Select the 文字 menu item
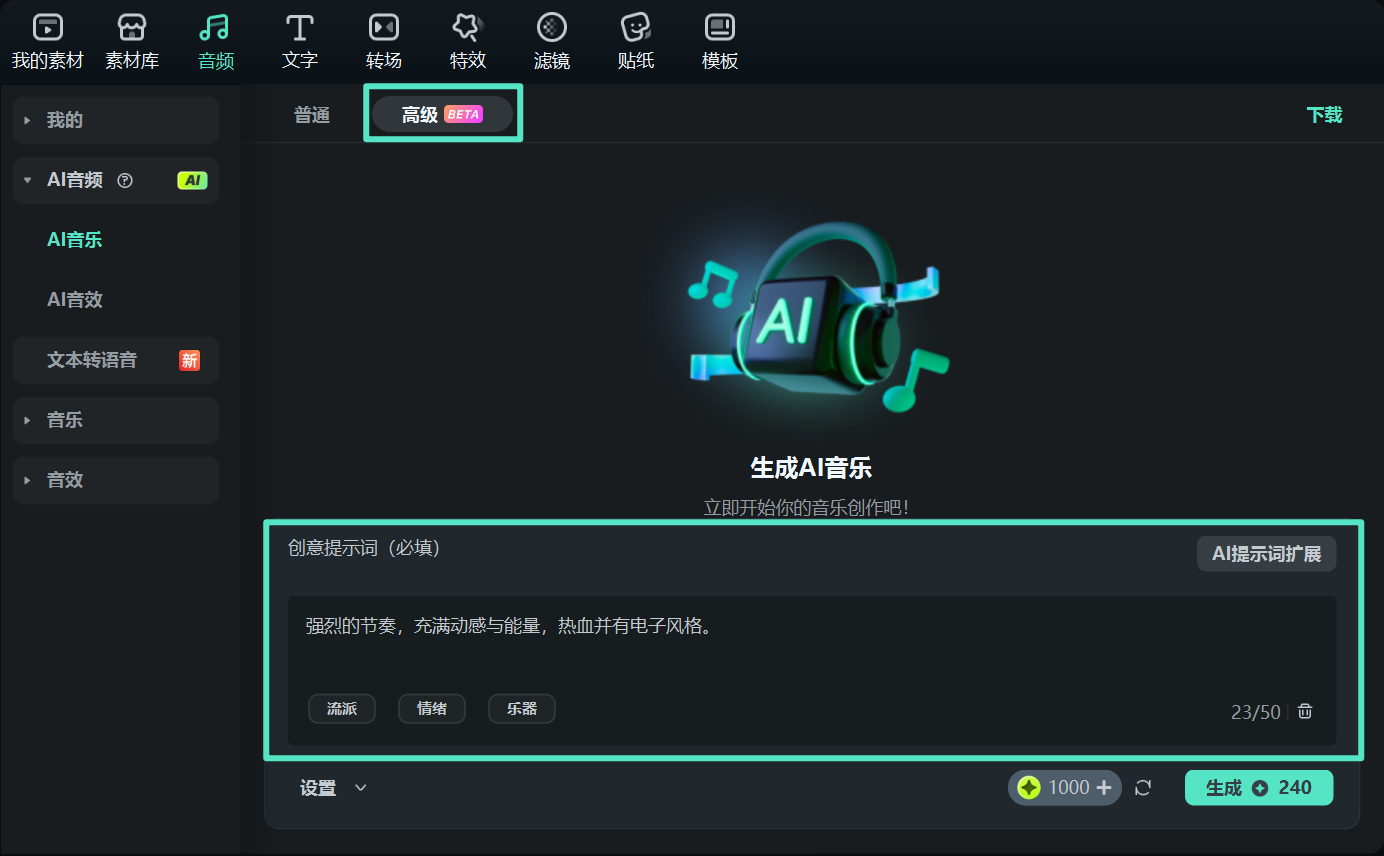Viewport: 1384px width, 856px height. (x=299, y=40)
